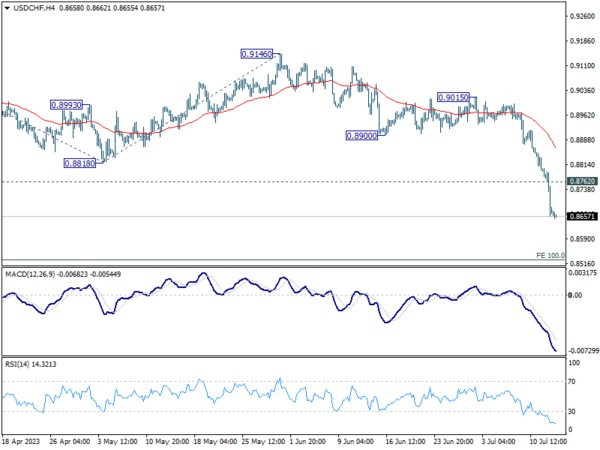Click the 0.87620 level marker on price axis

(x=582, y=181)
